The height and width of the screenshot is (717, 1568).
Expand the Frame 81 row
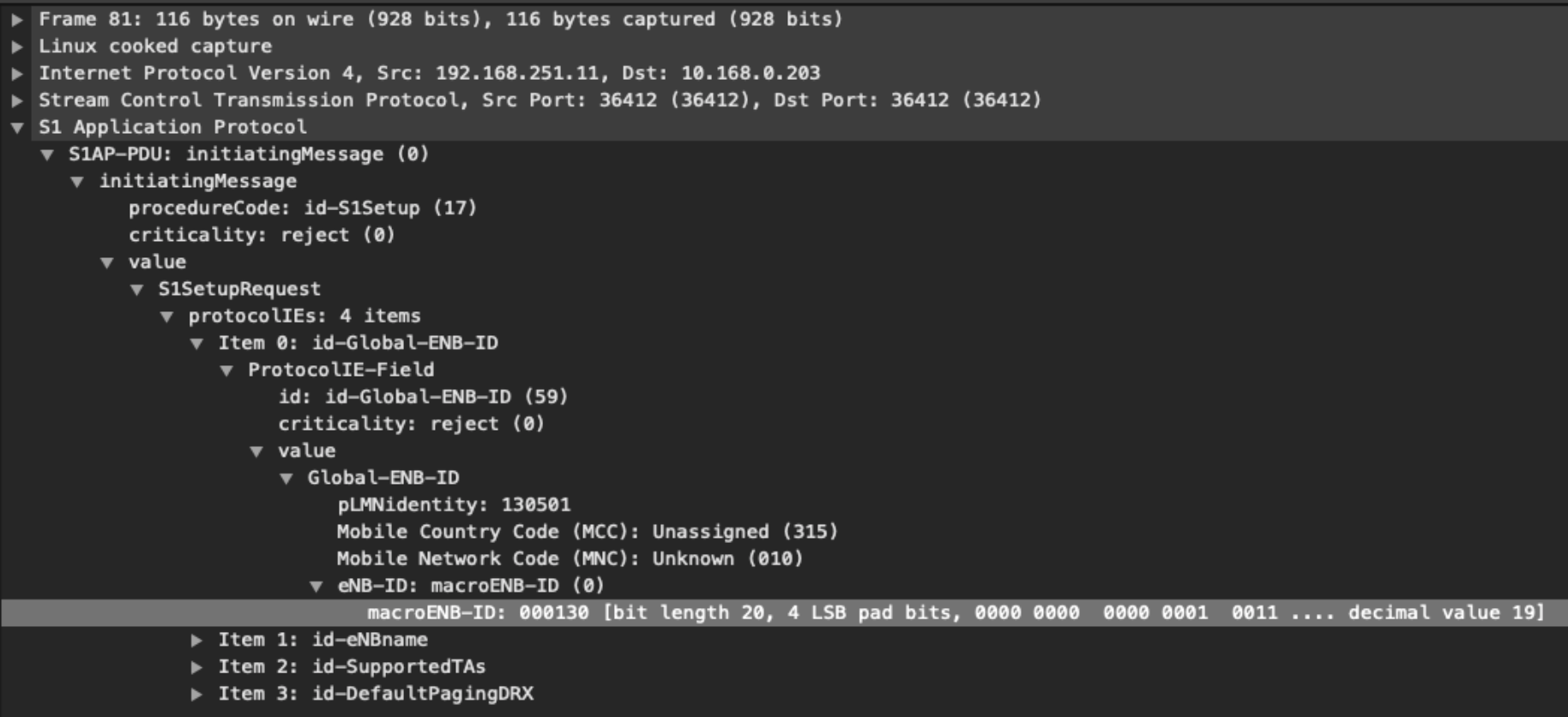click(x=17, y=20)
